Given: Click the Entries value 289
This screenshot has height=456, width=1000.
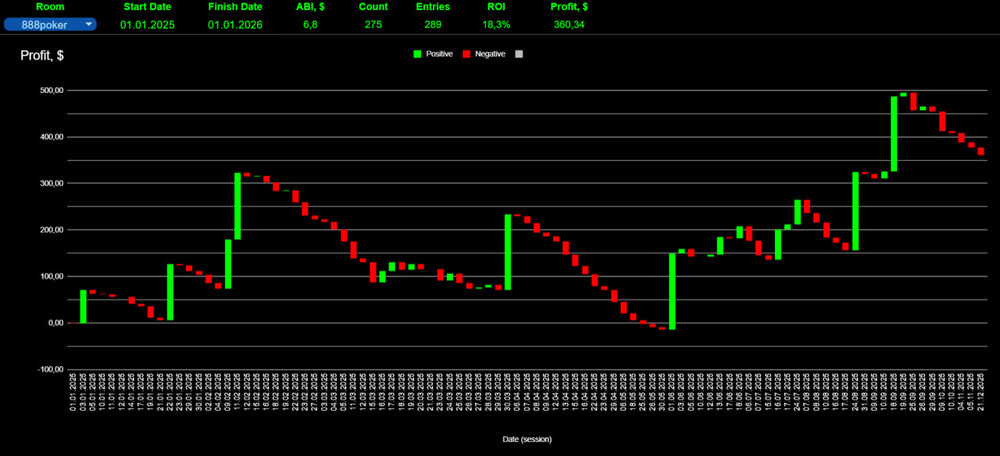Looking at the screenshot, I should 433,24.
